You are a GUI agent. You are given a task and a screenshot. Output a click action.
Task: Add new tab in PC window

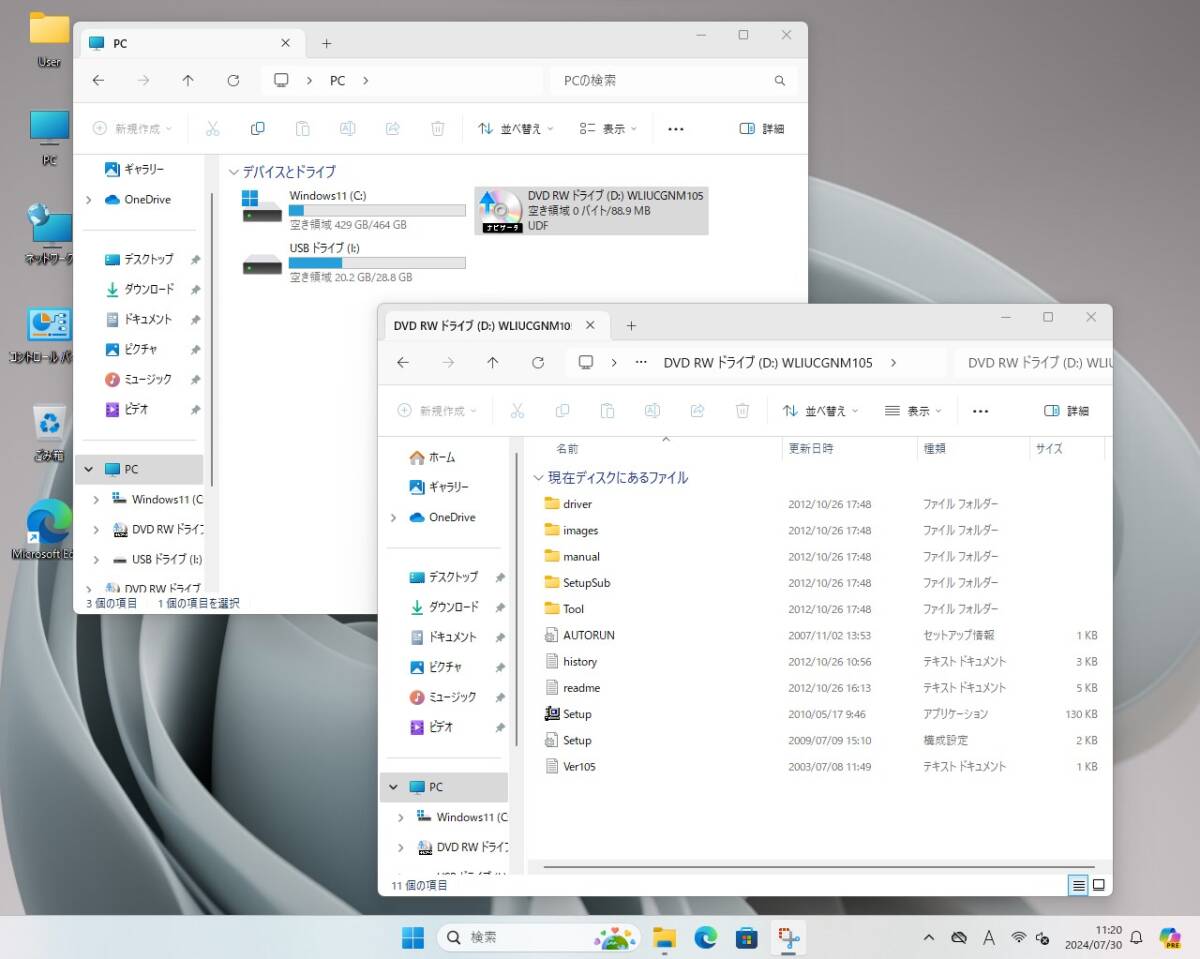point(326,44)
